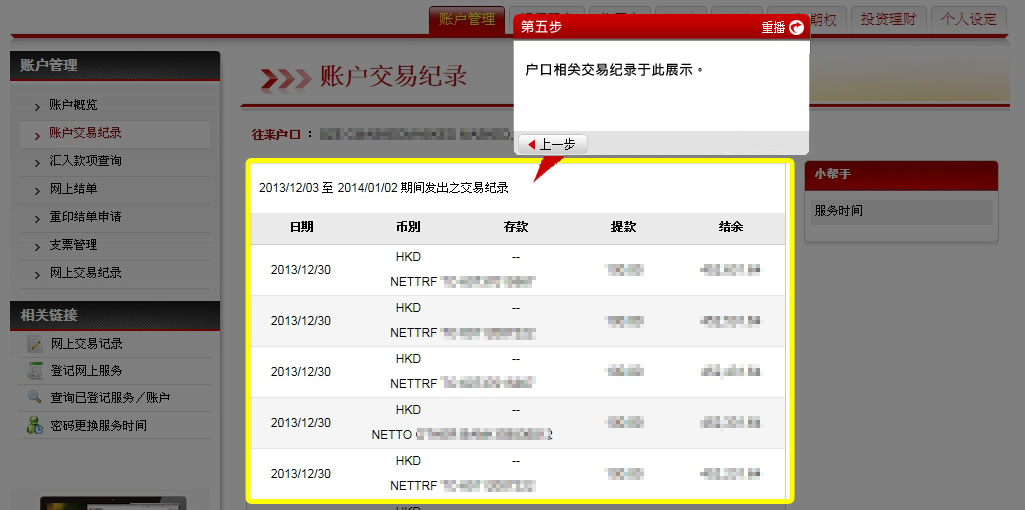Click the notepad icon beside 网上交易记录
This screenshot has height=510, width=1025.
tap(34, 344)
